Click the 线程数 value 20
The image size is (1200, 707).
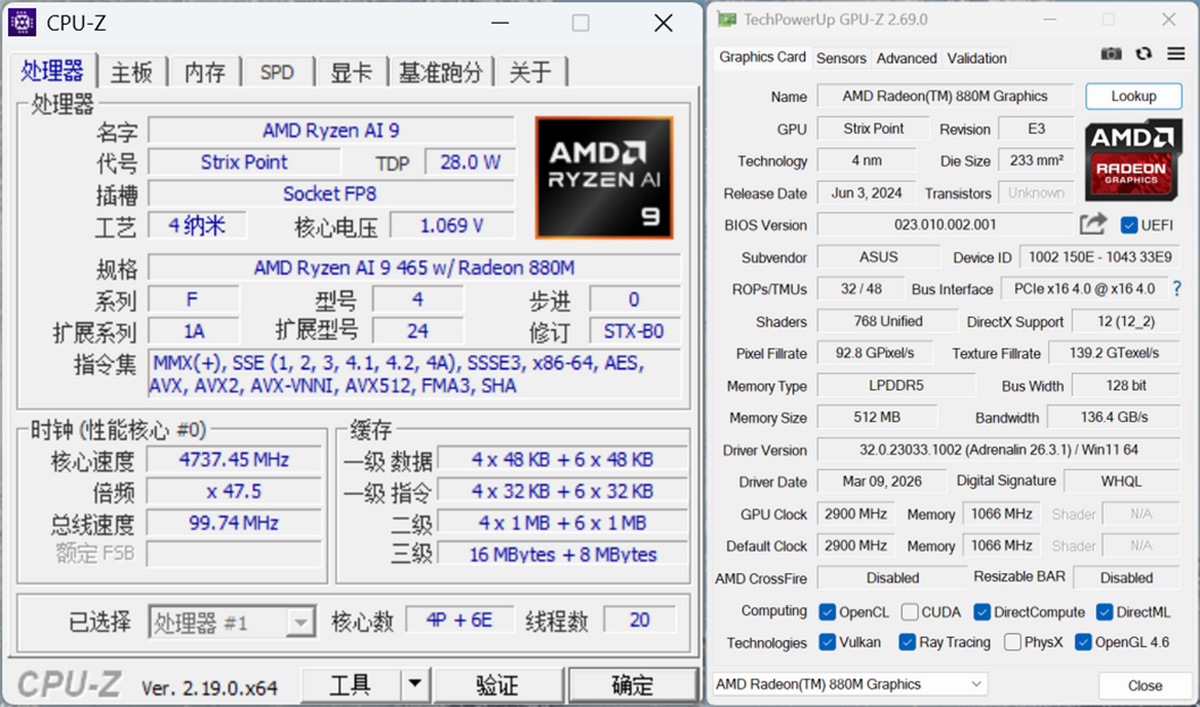(640, 620)
